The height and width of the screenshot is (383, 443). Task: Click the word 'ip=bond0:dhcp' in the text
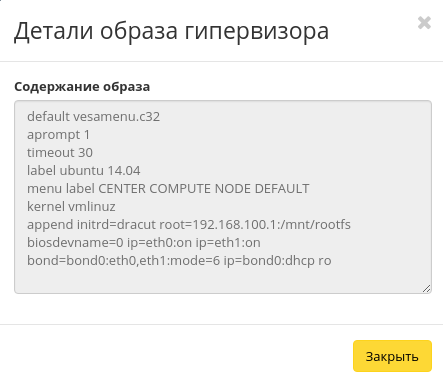tap(269, 261)
